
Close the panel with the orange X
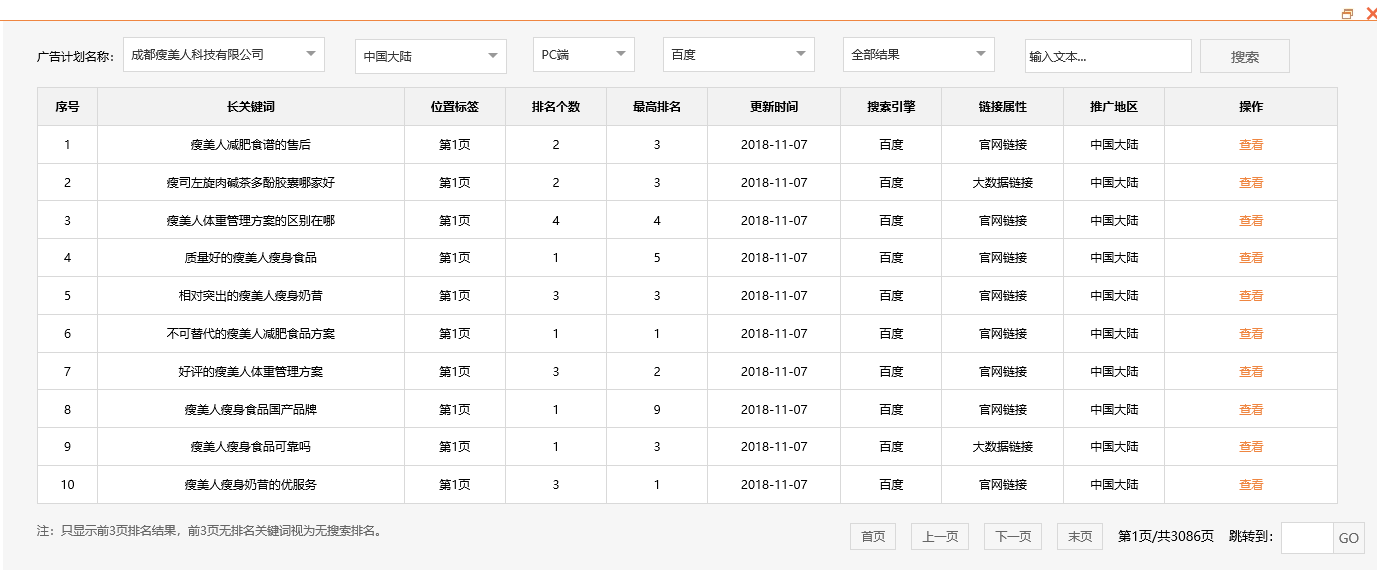1370,14
